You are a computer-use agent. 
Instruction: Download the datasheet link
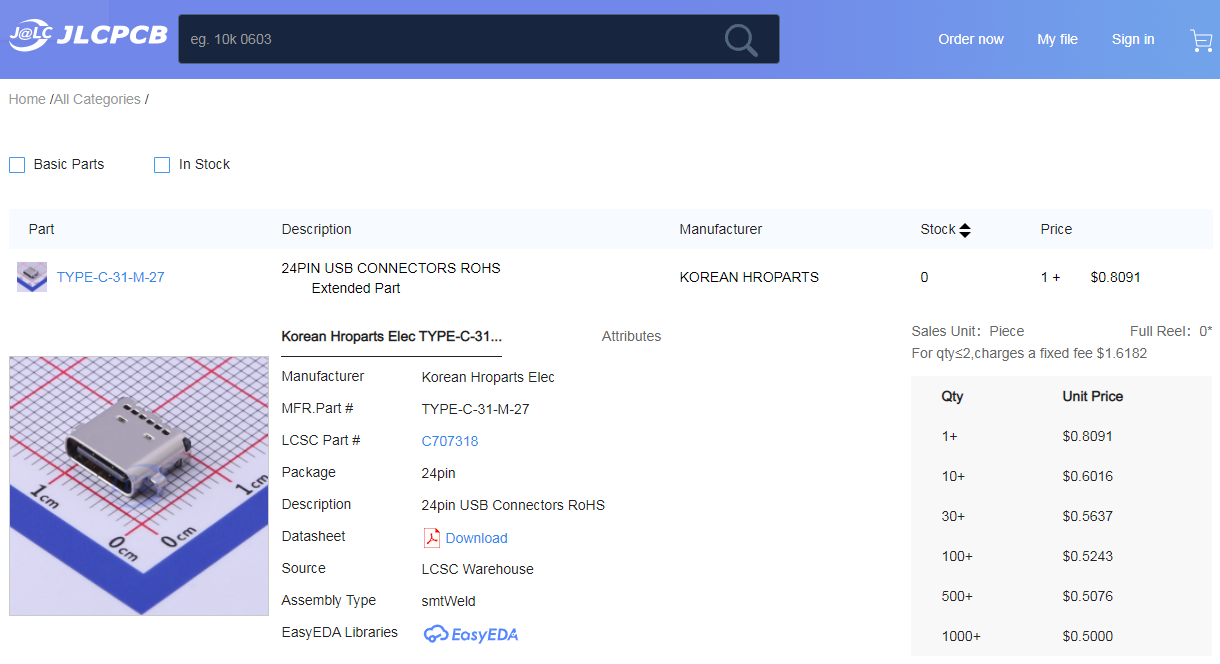click(x=477, y=538)
